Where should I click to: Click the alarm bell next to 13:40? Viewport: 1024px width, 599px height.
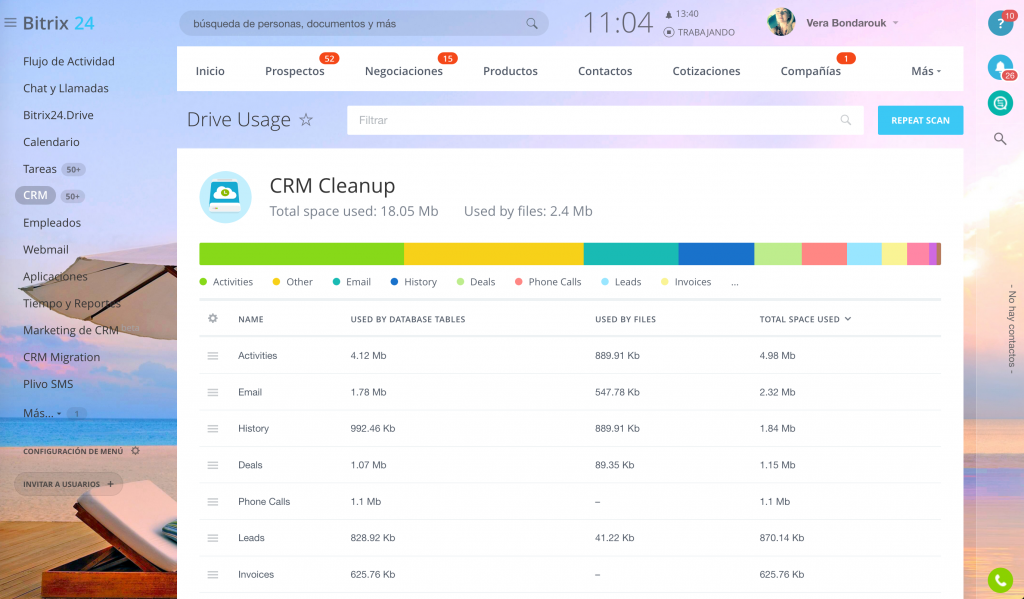pos(668,14)
